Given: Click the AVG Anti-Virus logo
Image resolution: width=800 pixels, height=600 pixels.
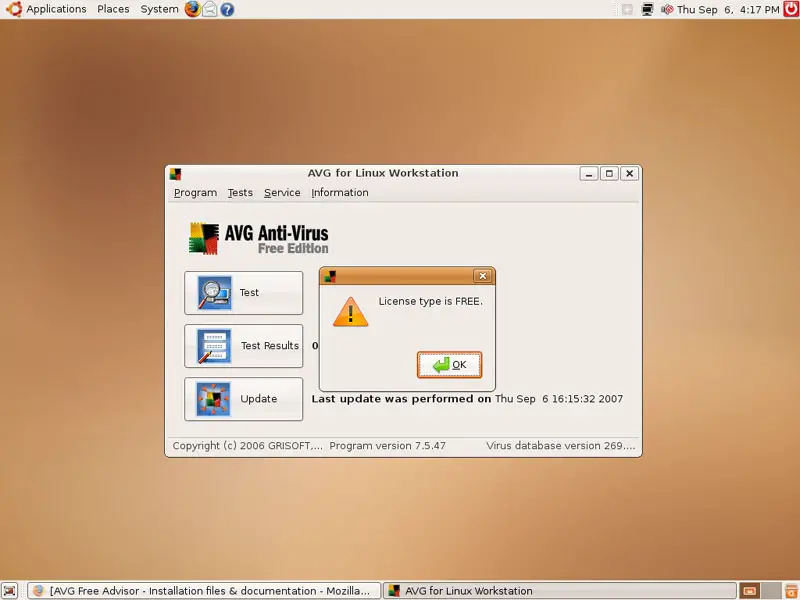Looking at the screenshot, I should click(x=259, y=238).
